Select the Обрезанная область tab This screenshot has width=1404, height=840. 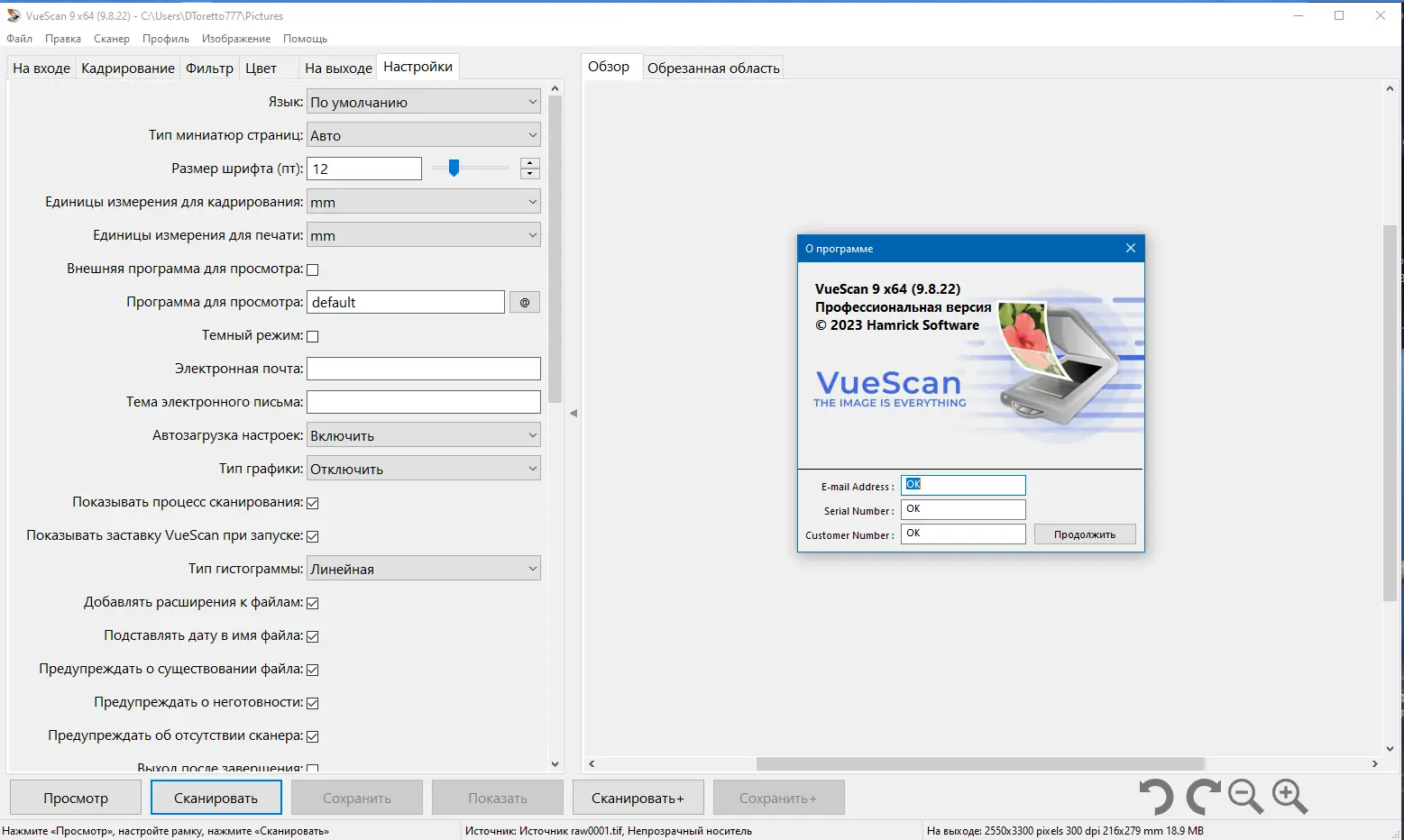[713, 68]
